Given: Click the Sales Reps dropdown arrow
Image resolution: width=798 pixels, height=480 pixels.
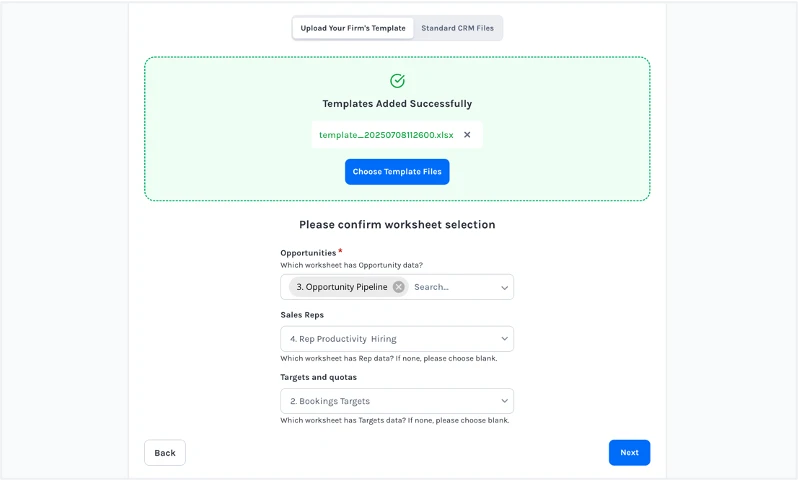Looking at the screenshot, I should point(504,339).
